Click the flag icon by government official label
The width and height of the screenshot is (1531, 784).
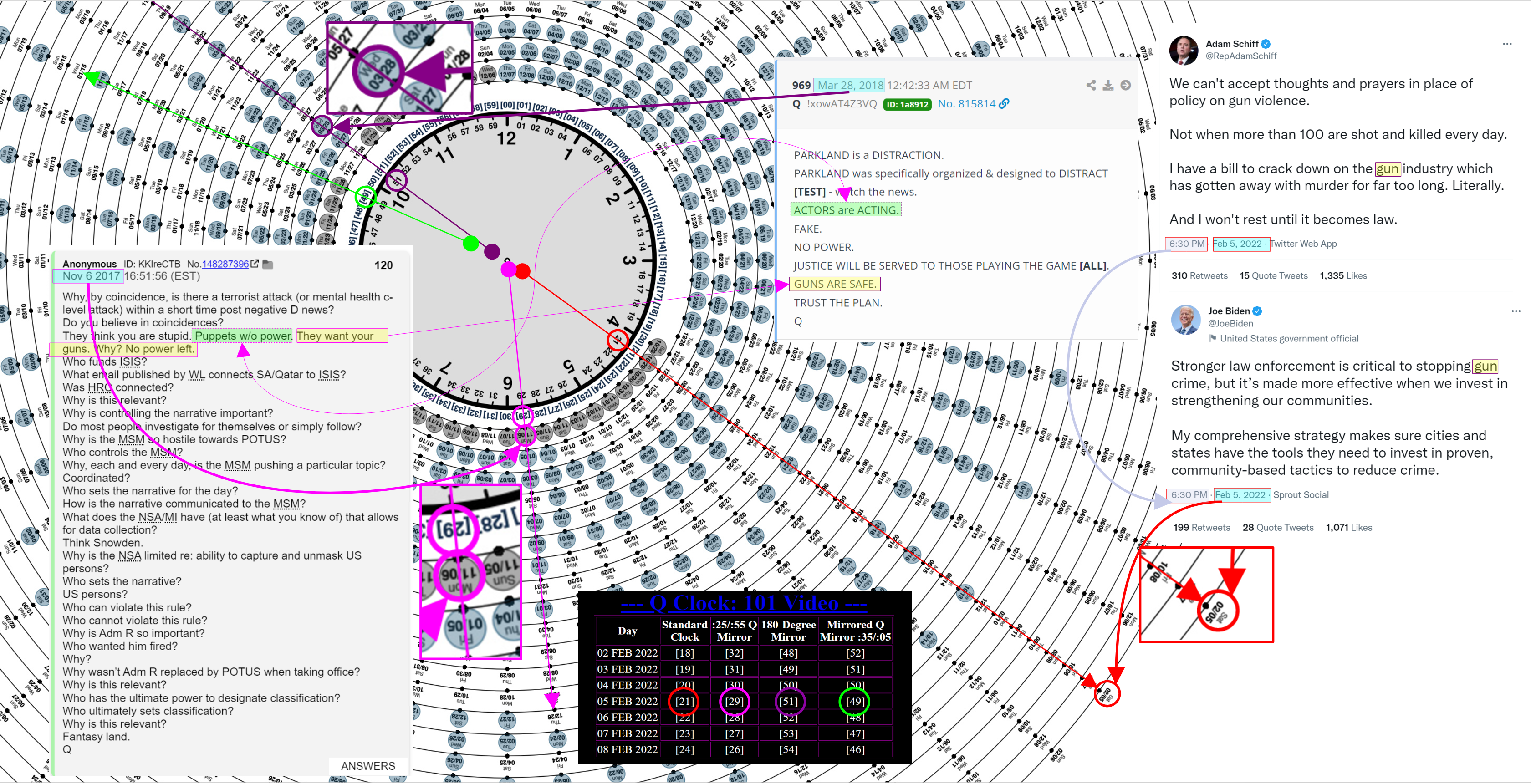click(x=1212, y=338)
